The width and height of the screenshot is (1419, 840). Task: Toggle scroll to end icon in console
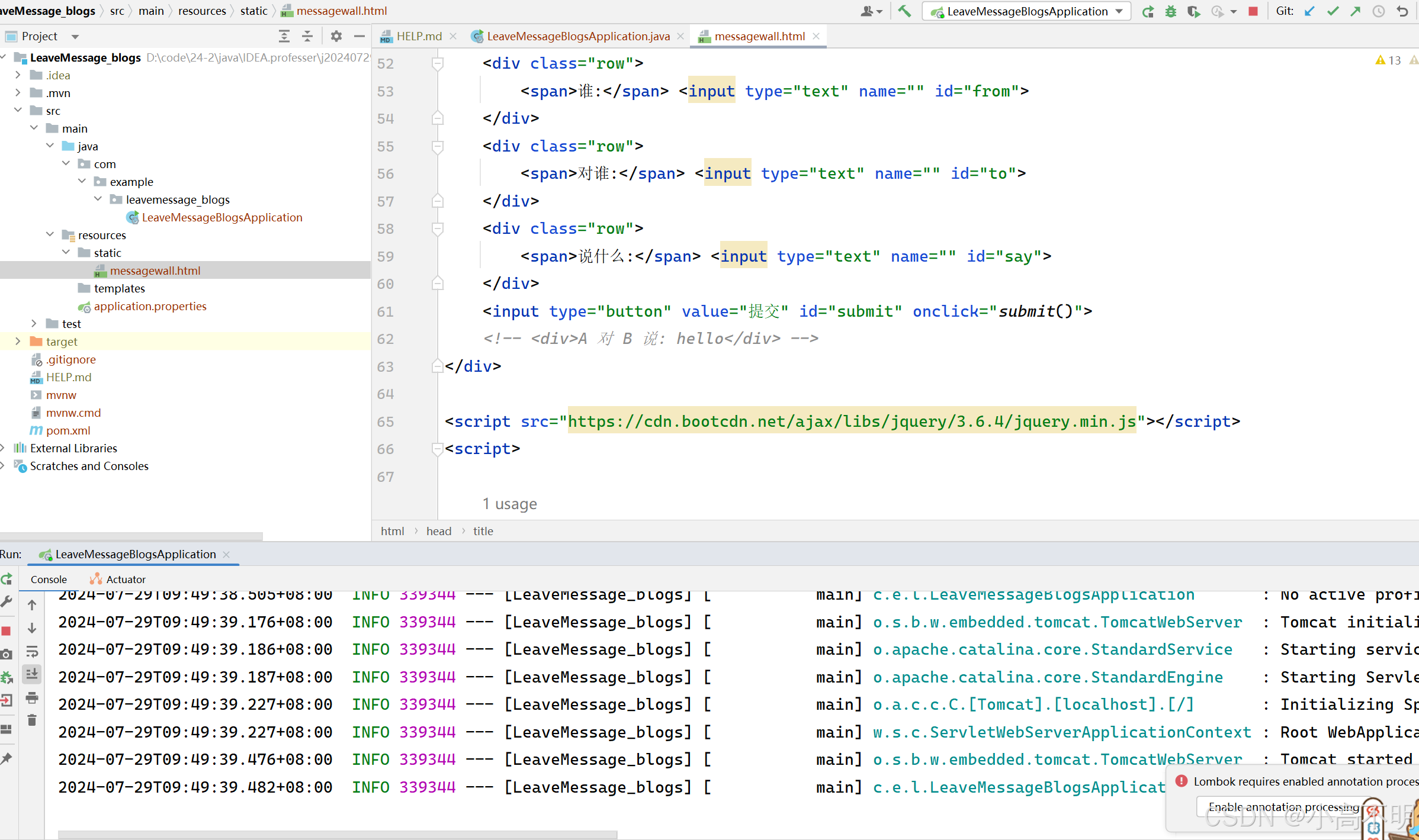[x=32, y=674]
